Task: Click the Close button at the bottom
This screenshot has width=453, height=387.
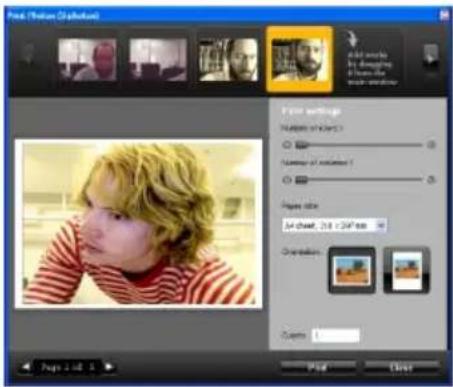Action: click(x=401, y=367)
